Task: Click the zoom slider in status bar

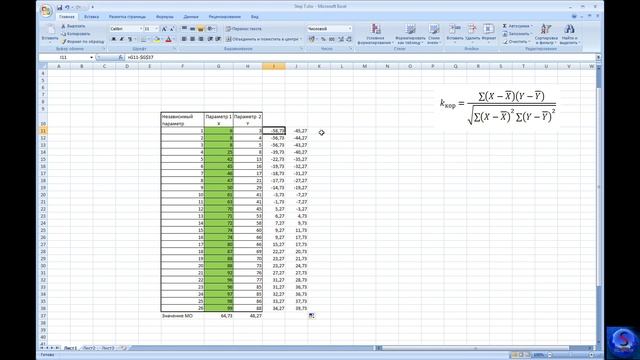Action: click(571, 355)
